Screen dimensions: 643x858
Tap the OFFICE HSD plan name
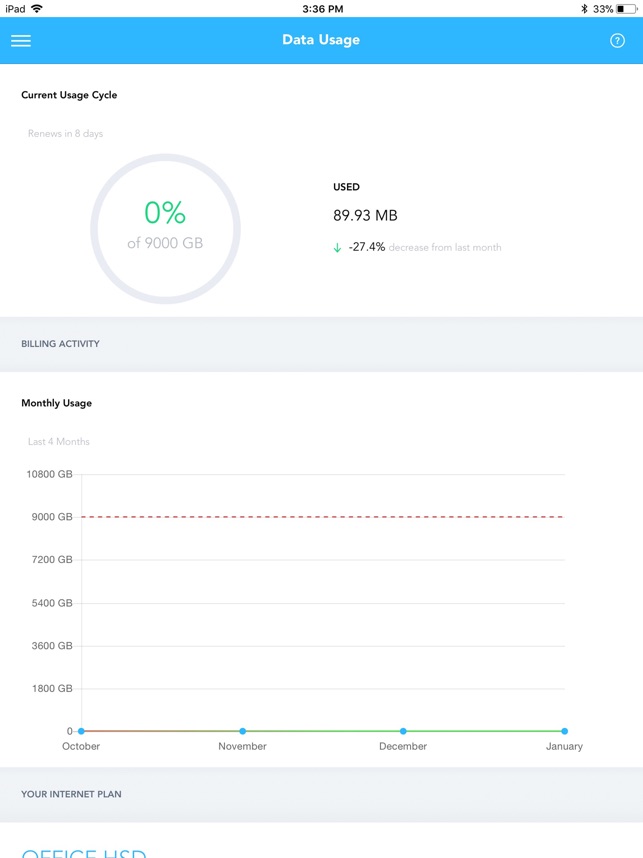click(84, 853)
